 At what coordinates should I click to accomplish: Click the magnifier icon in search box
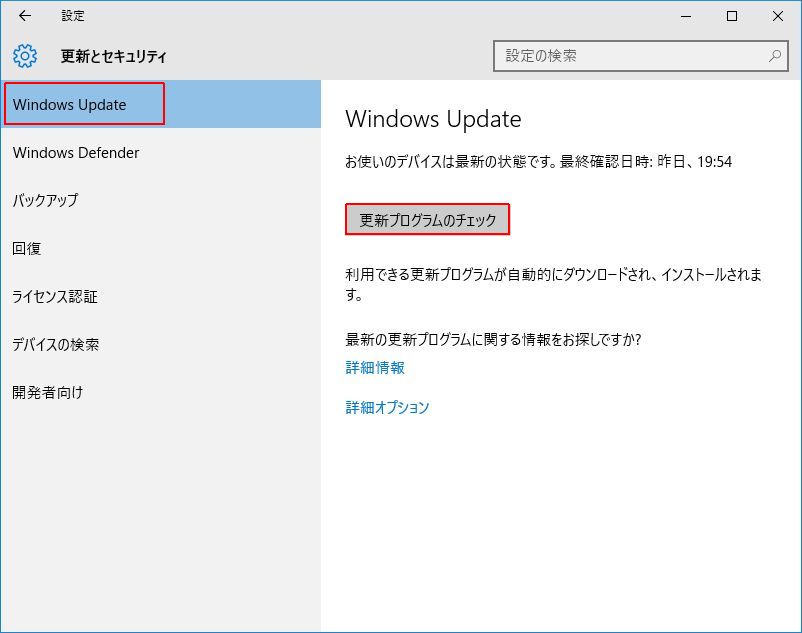pos(775,56)
